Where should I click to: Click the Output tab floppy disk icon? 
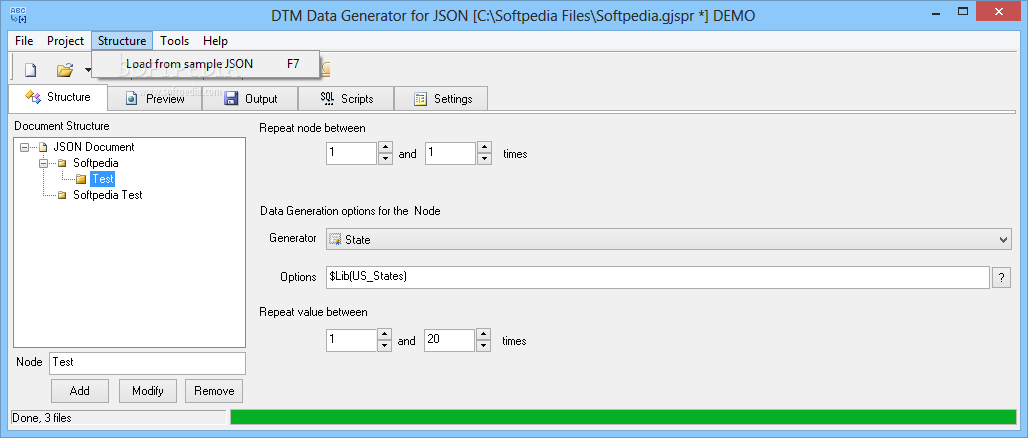coord(231,99)
